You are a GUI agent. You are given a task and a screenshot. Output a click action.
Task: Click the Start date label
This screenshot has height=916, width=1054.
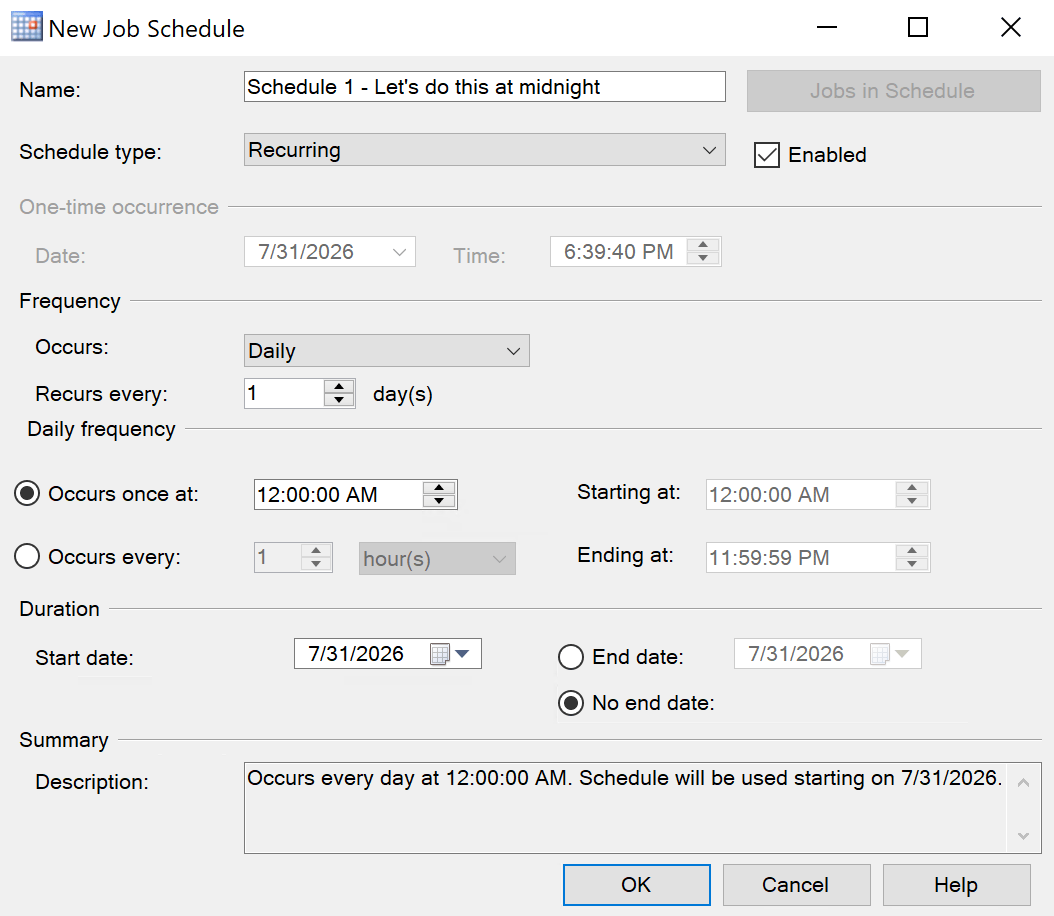tap(85, 658)
